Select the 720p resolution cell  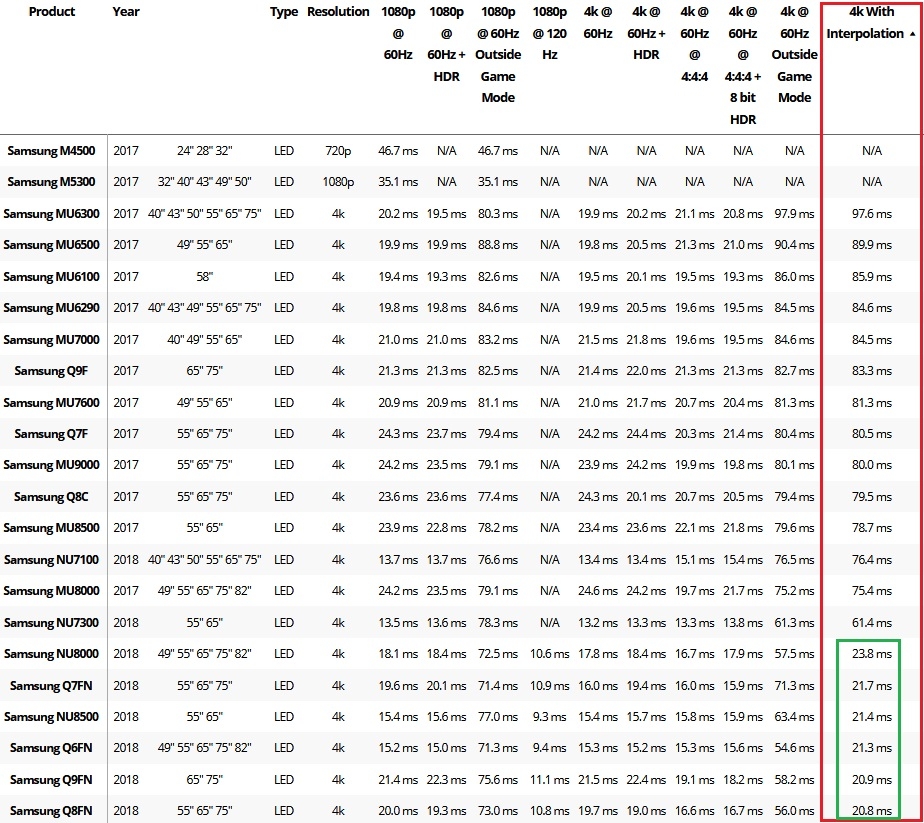[x=338, y=151]
